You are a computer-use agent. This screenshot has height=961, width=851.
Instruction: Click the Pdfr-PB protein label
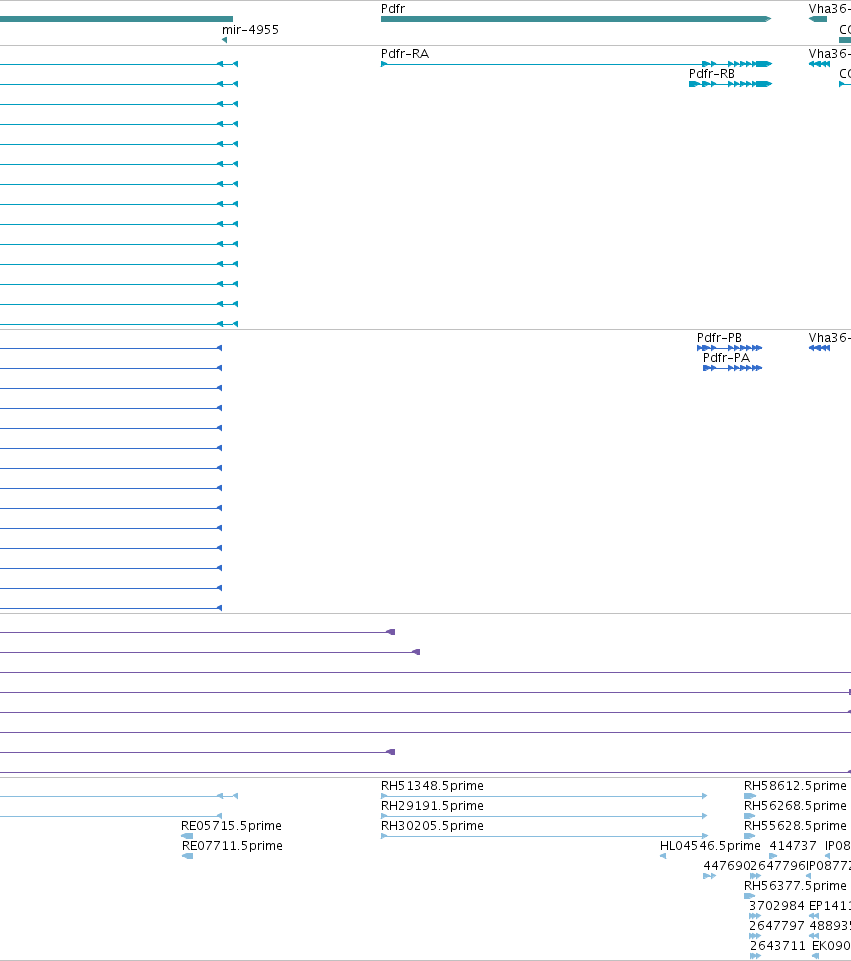(719, 338)
